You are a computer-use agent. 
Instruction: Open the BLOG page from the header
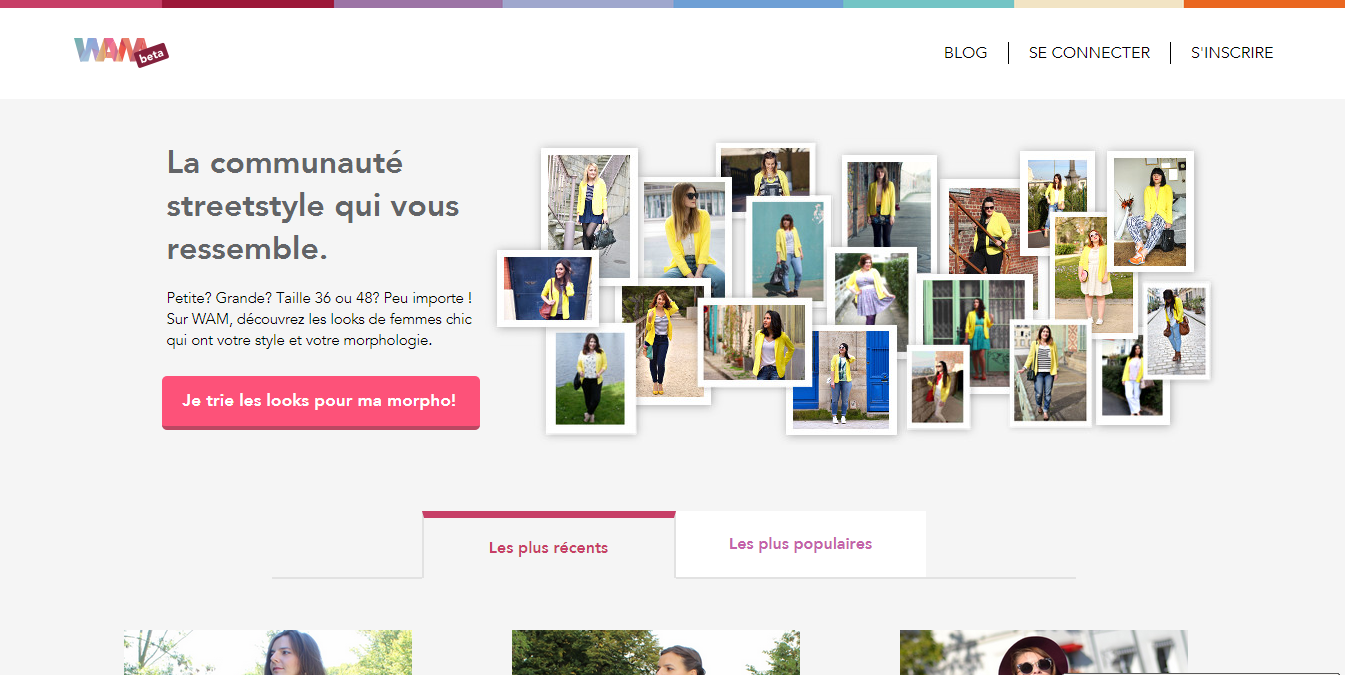(x=965, y=53)
